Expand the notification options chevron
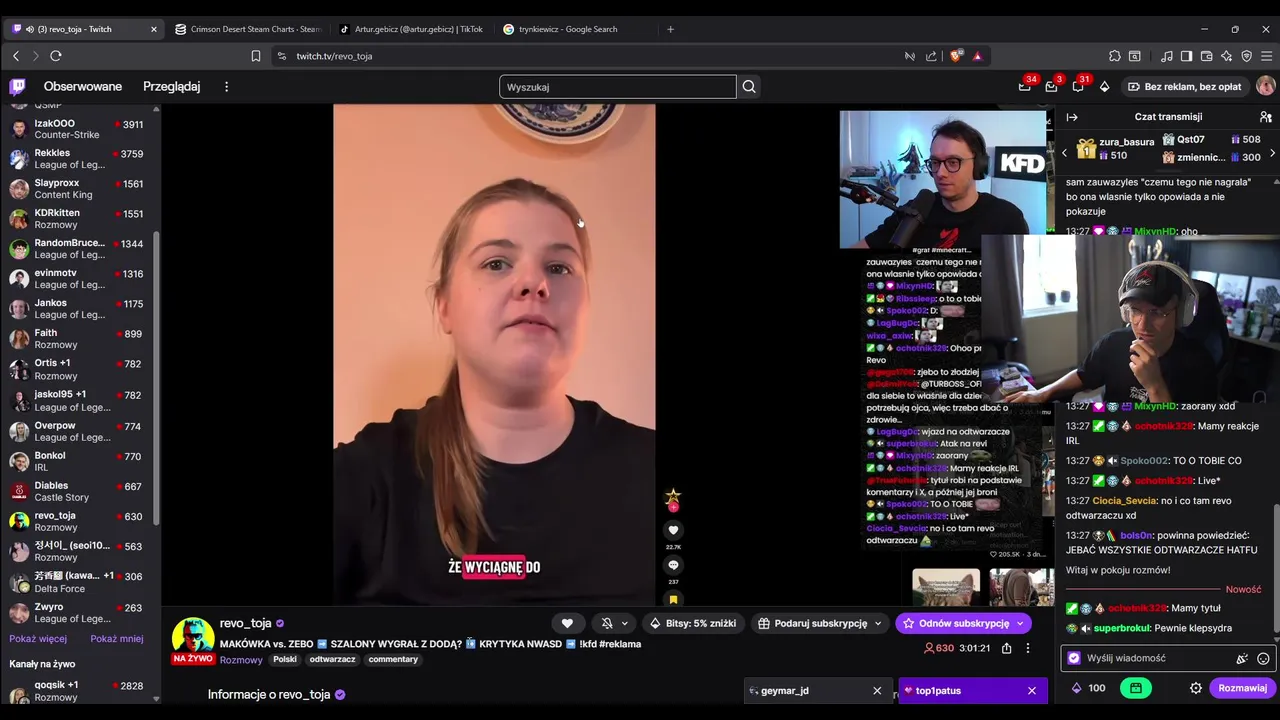This screenshot has width=1280, height=720. tap(625, 623)
